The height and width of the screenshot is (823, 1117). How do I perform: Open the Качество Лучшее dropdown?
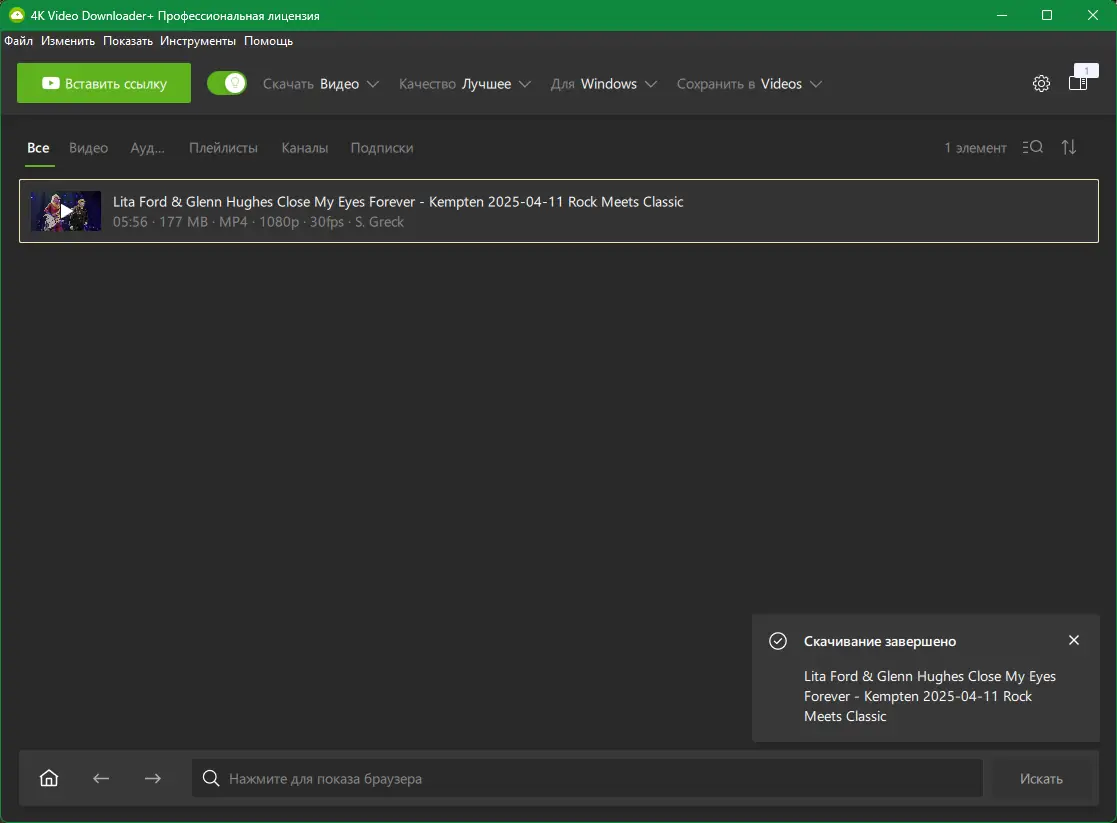[x=464, y=84]
